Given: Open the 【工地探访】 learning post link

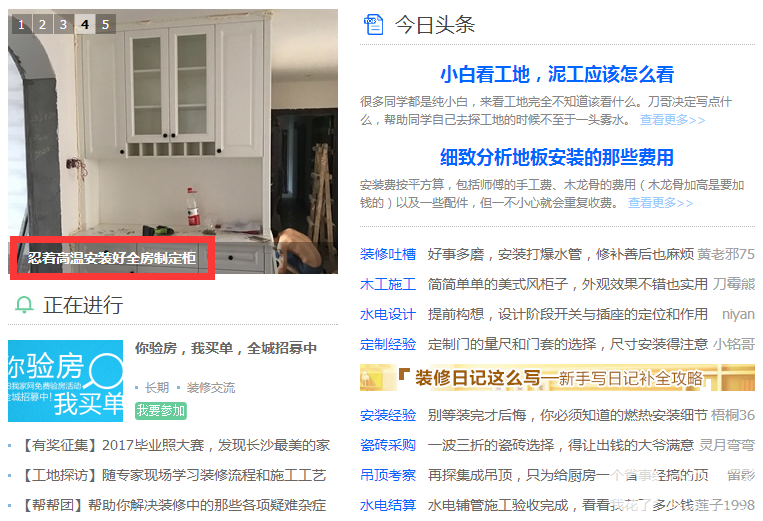Looking at the screenshot, I should (172, 475).
